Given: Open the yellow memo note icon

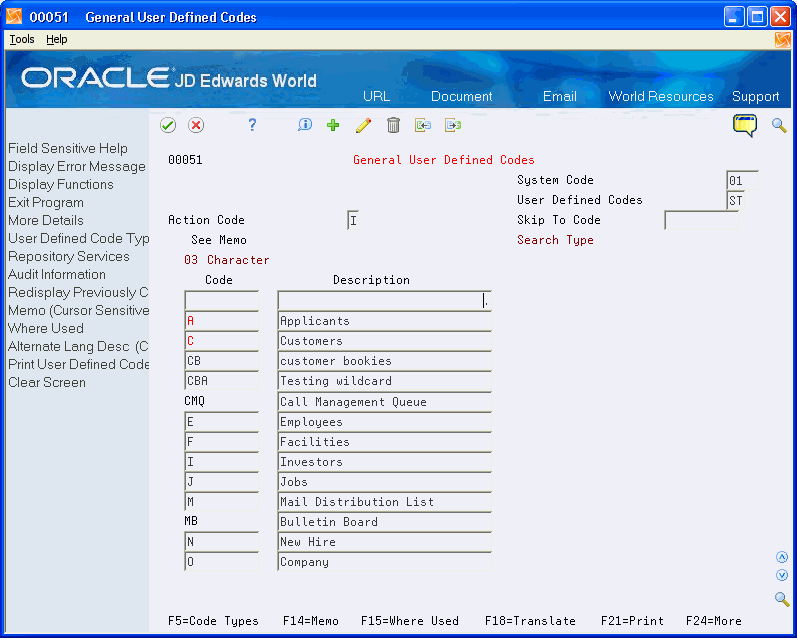Looking at the screenshot, I should coord(745,125).
